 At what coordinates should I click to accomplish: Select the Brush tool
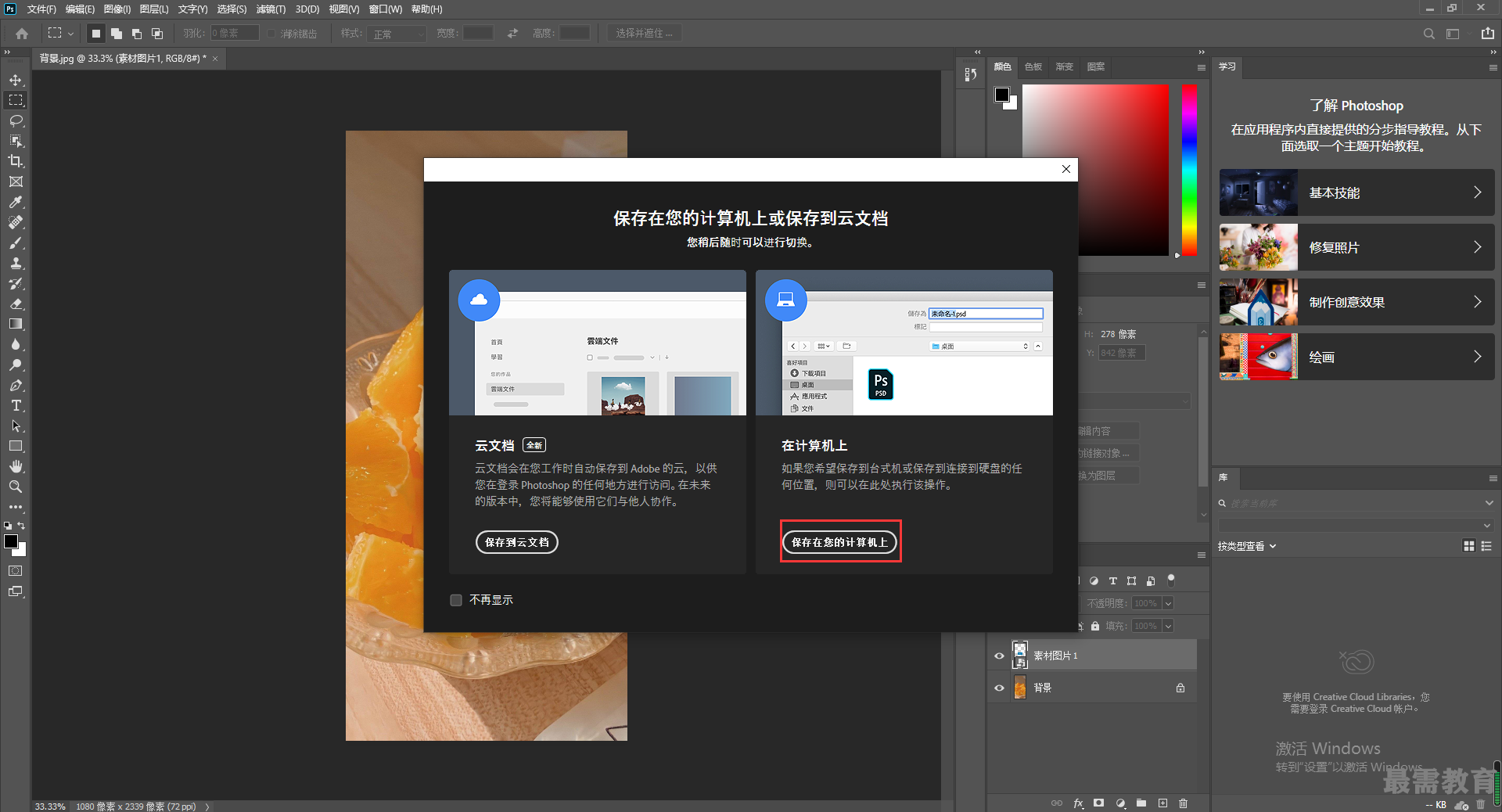[x=16, y=243]
